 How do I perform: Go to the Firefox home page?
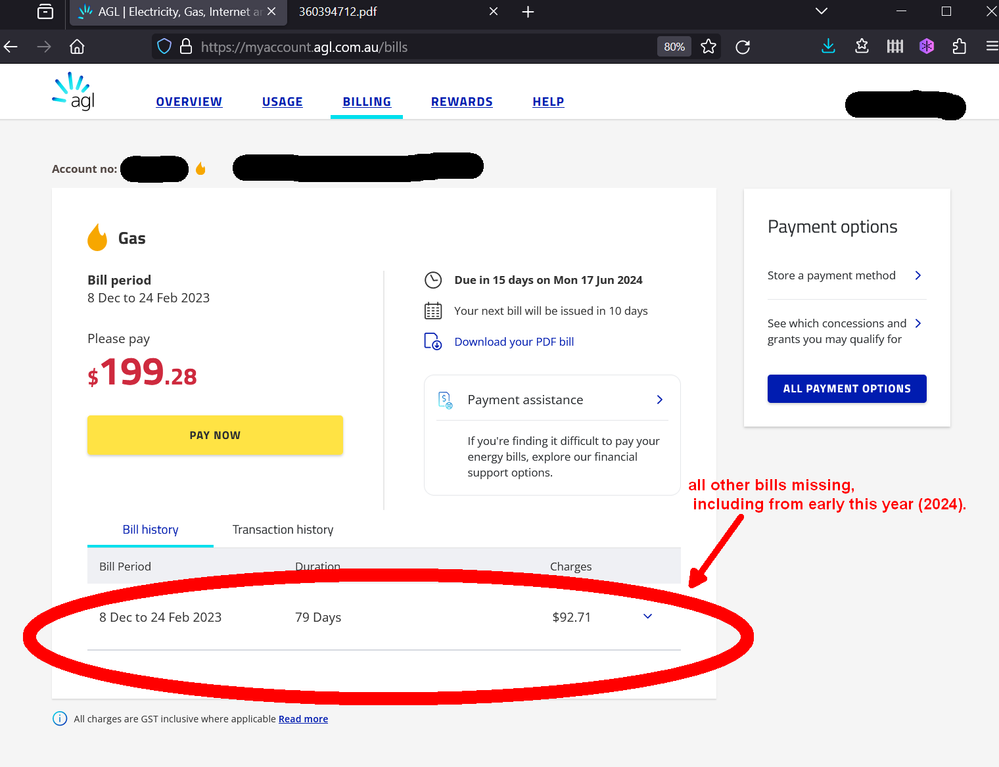[x=77, y=46]
